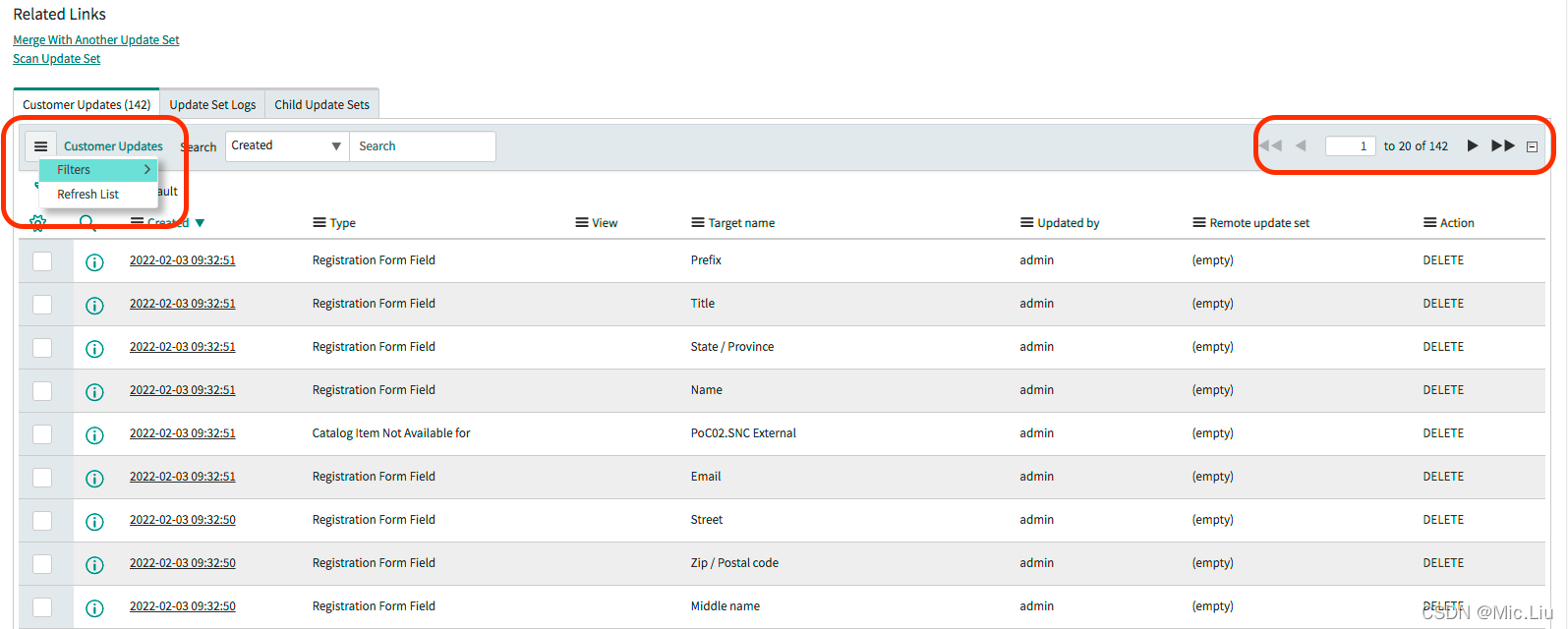Screen dimensions: 1568x629
Task: Open info preview for Email row
Action: 94,478
